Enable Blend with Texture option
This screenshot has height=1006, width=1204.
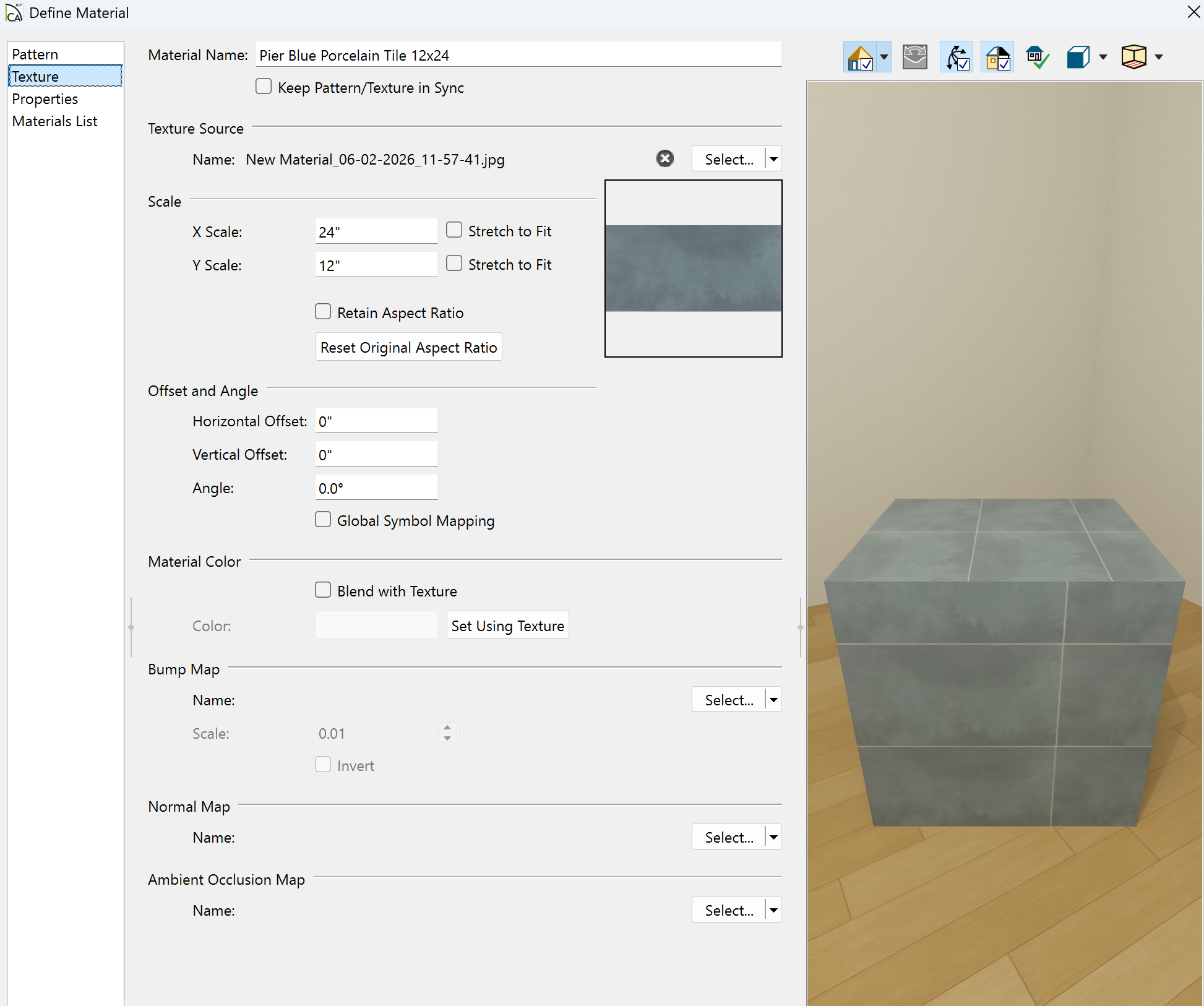(323, 590)
